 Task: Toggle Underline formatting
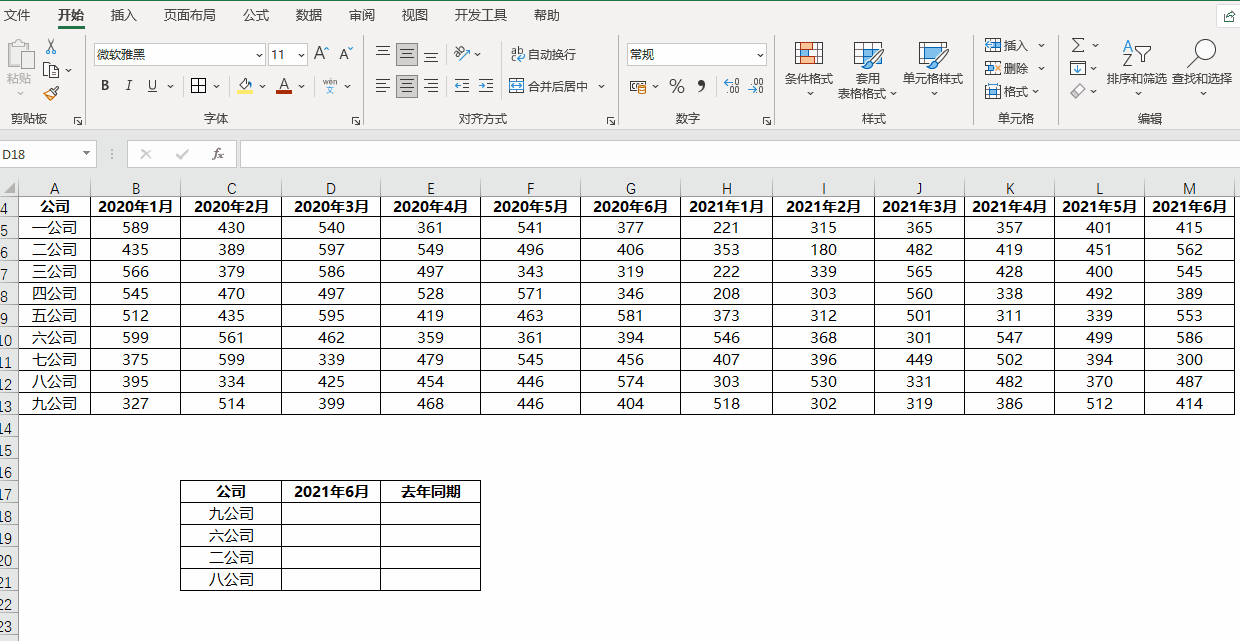(153, 86)
